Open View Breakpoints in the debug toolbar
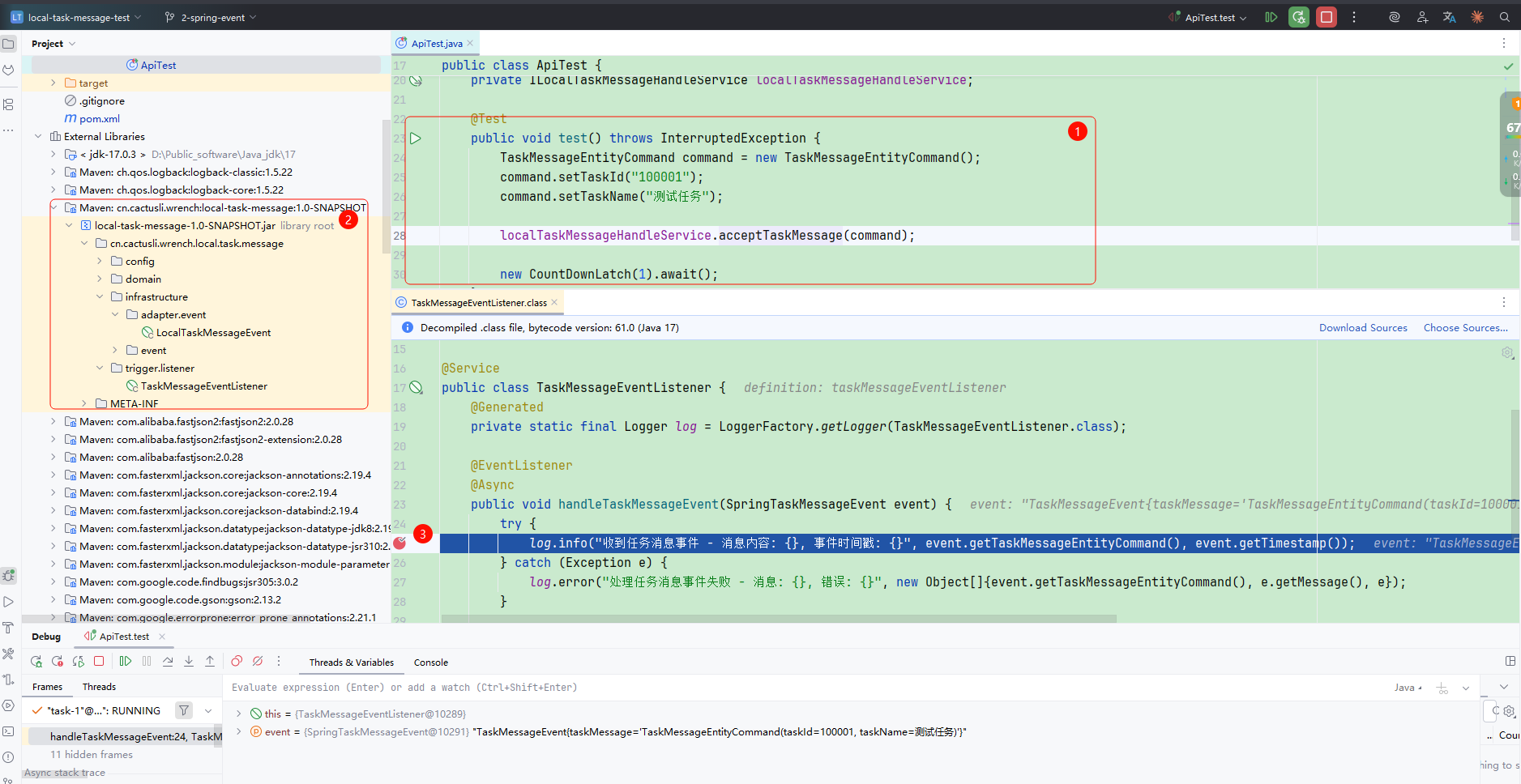This screenshot has width=1521, height=784. pyautogui.click(x=237, y=661)
